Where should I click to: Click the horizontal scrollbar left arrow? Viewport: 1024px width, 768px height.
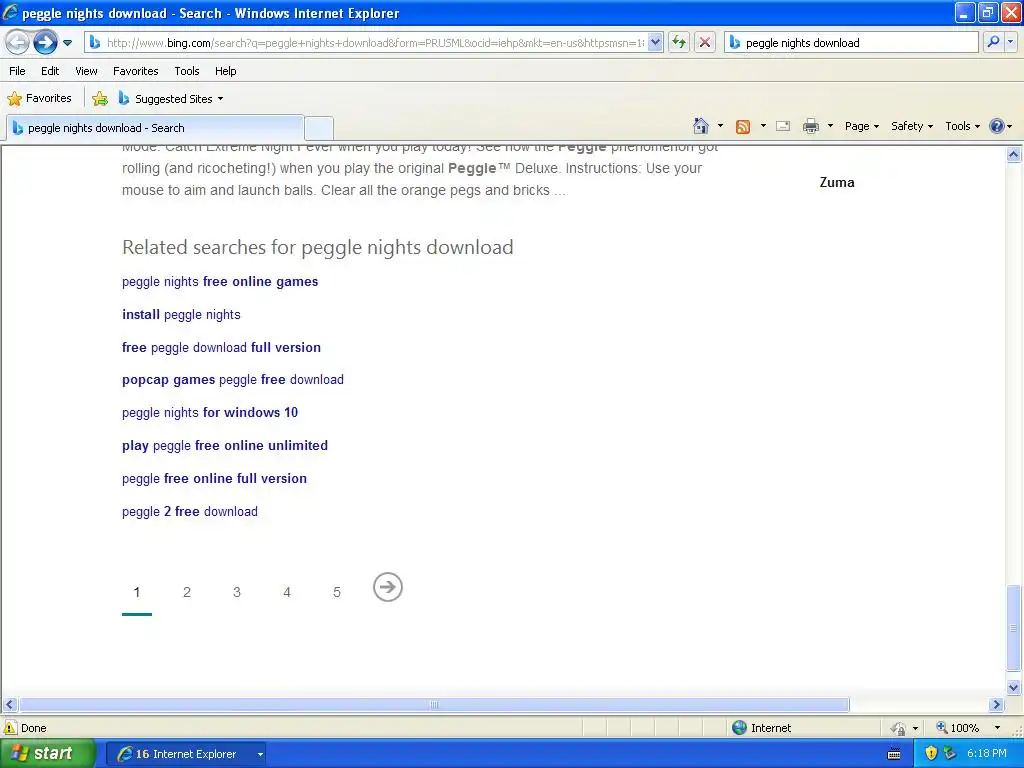9,705
